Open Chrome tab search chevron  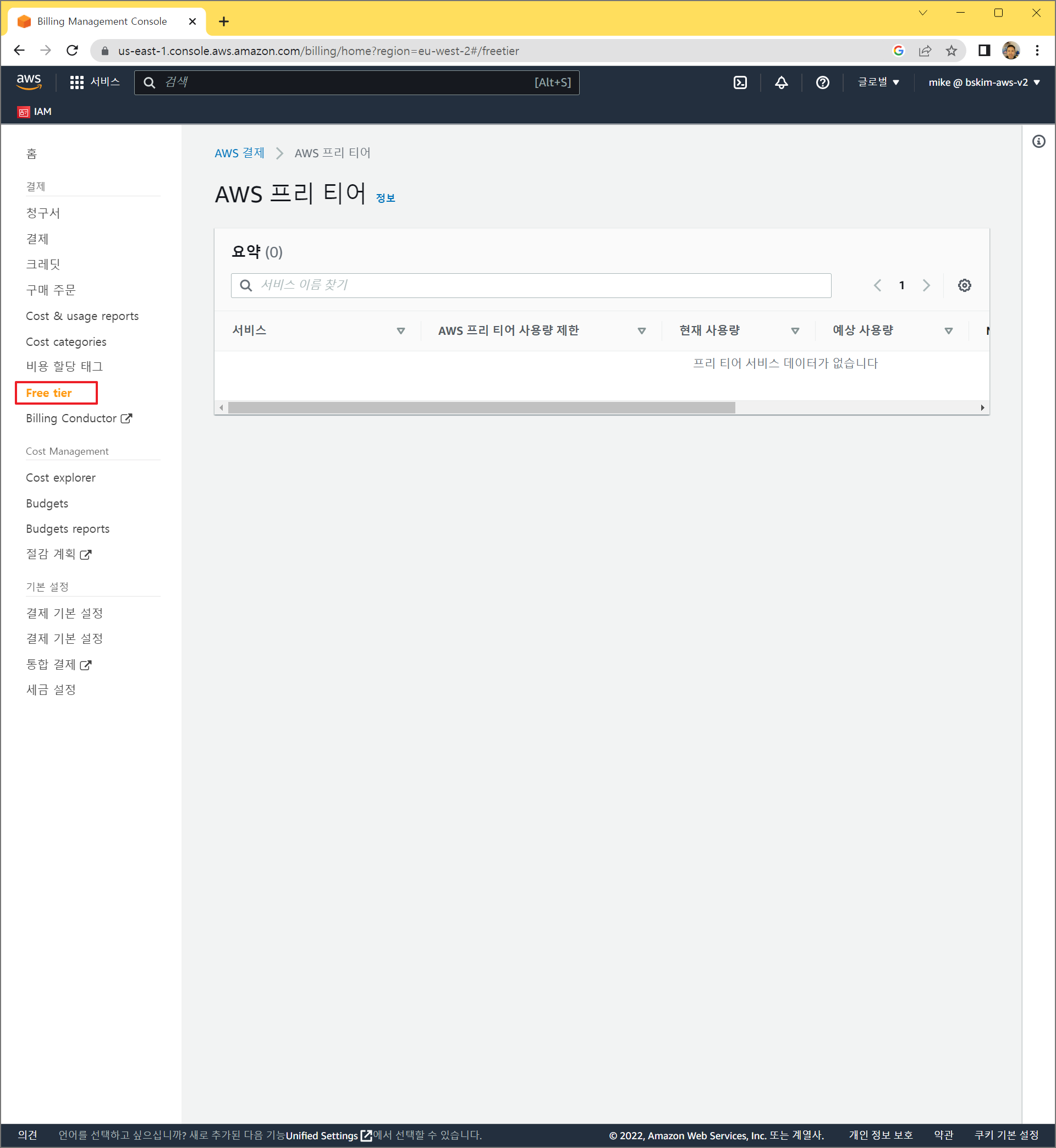click(922, 13)
